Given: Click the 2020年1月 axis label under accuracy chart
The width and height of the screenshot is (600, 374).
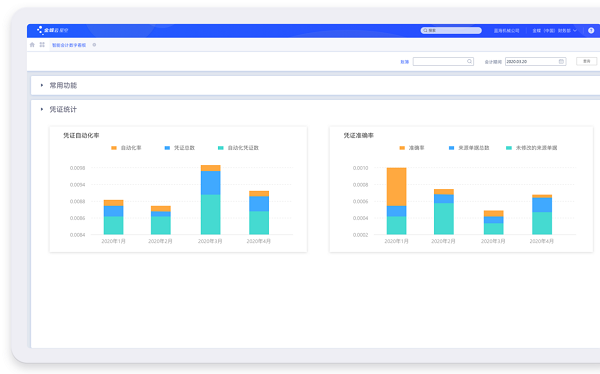Looking at the screenshot, I should click(396, 241).
